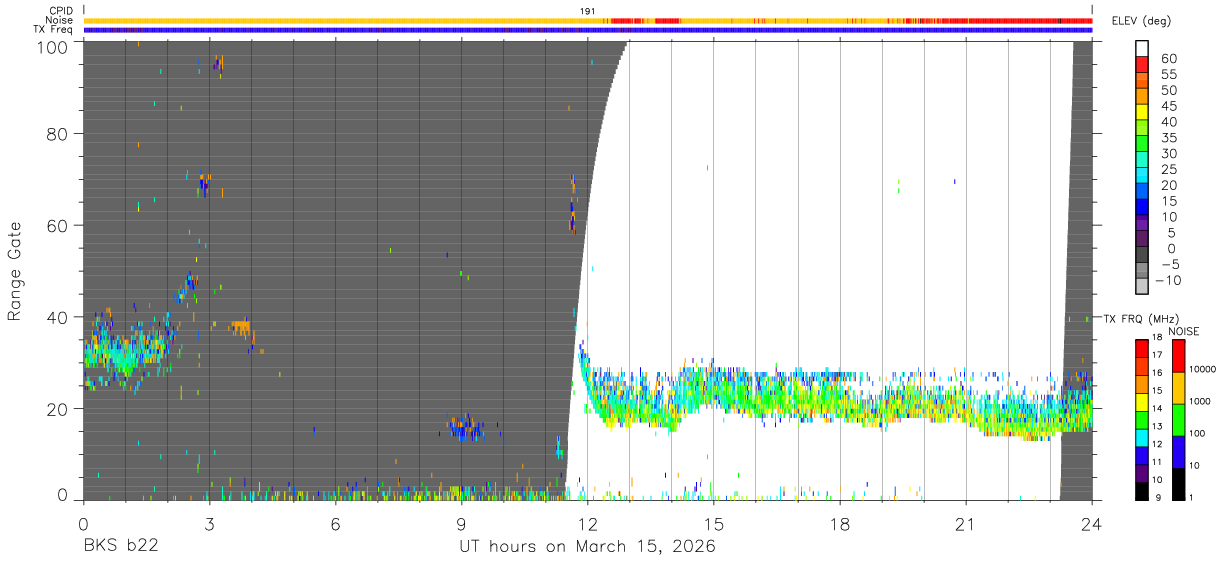Click the 24 tick on the UT hours axis

point(1091,523)
